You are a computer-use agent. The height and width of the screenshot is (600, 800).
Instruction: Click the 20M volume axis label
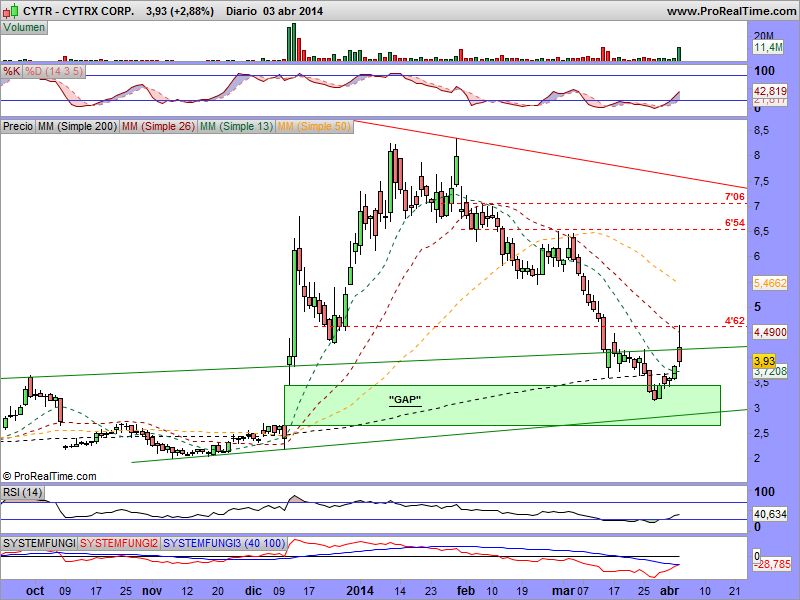763,36
